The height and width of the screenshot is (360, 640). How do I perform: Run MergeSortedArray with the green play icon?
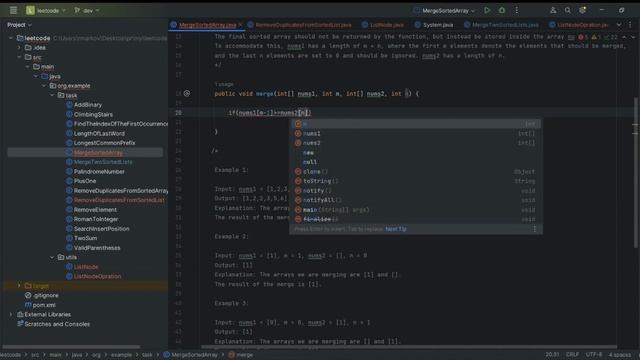click(x=487, y=10)
